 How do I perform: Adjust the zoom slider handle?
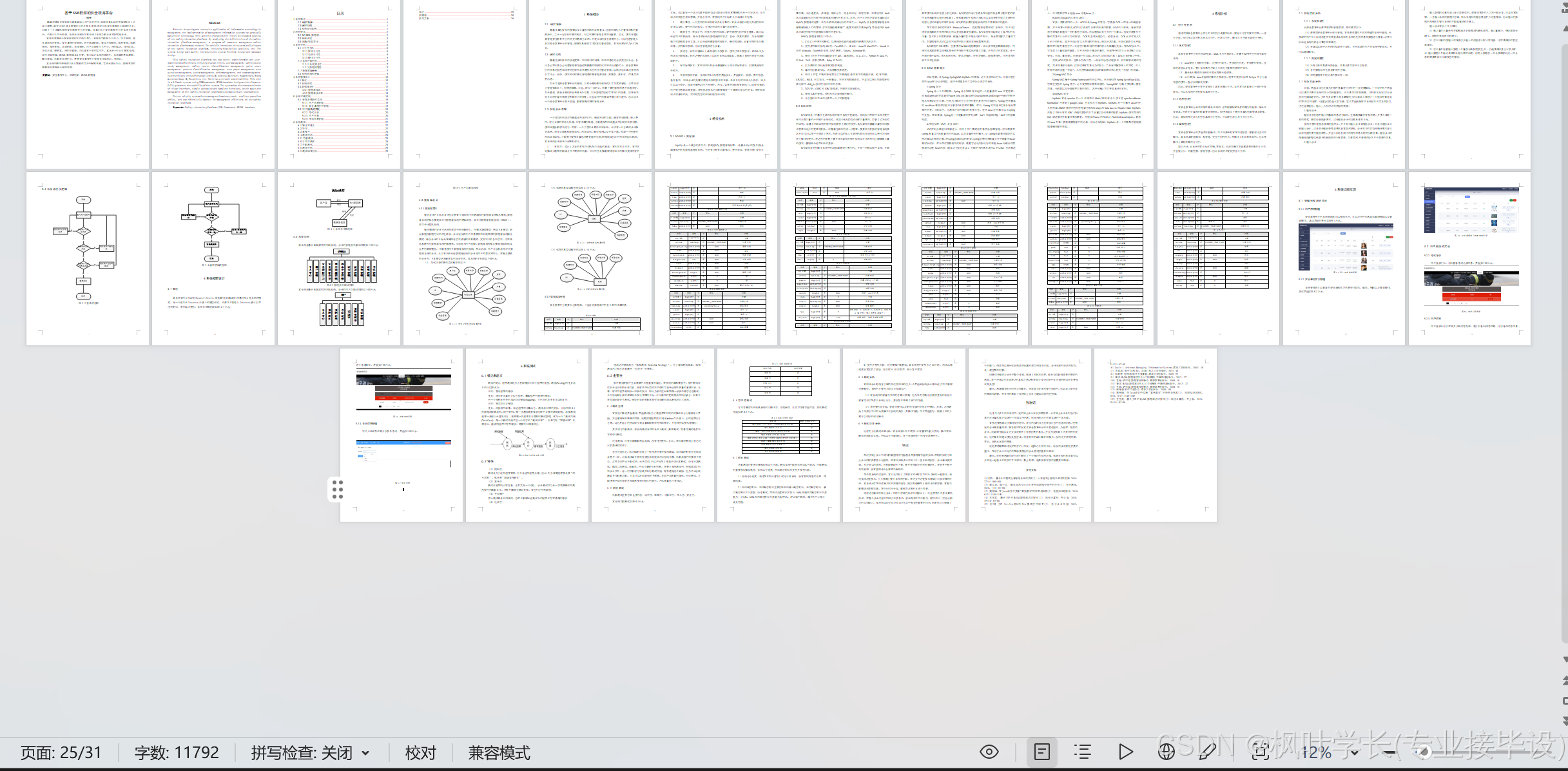1425,752
